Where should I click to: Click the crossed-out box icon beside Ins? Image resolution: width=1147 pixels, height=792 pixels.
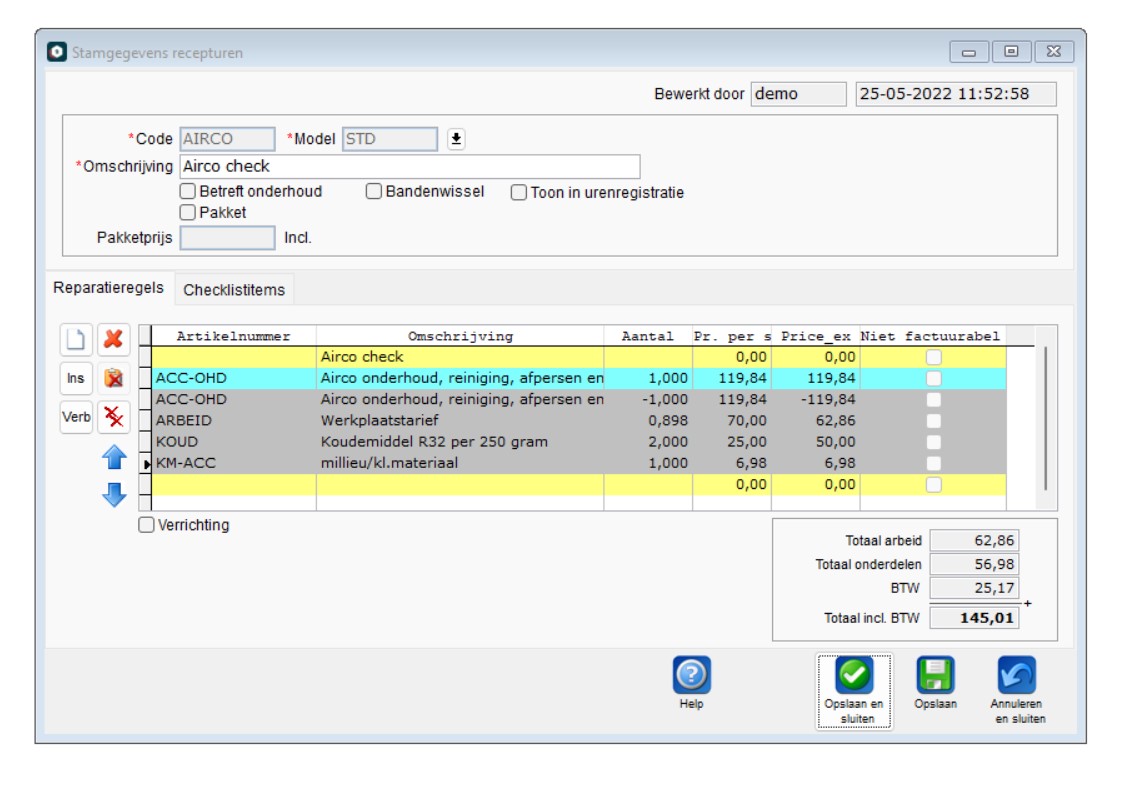click(113, 378)
